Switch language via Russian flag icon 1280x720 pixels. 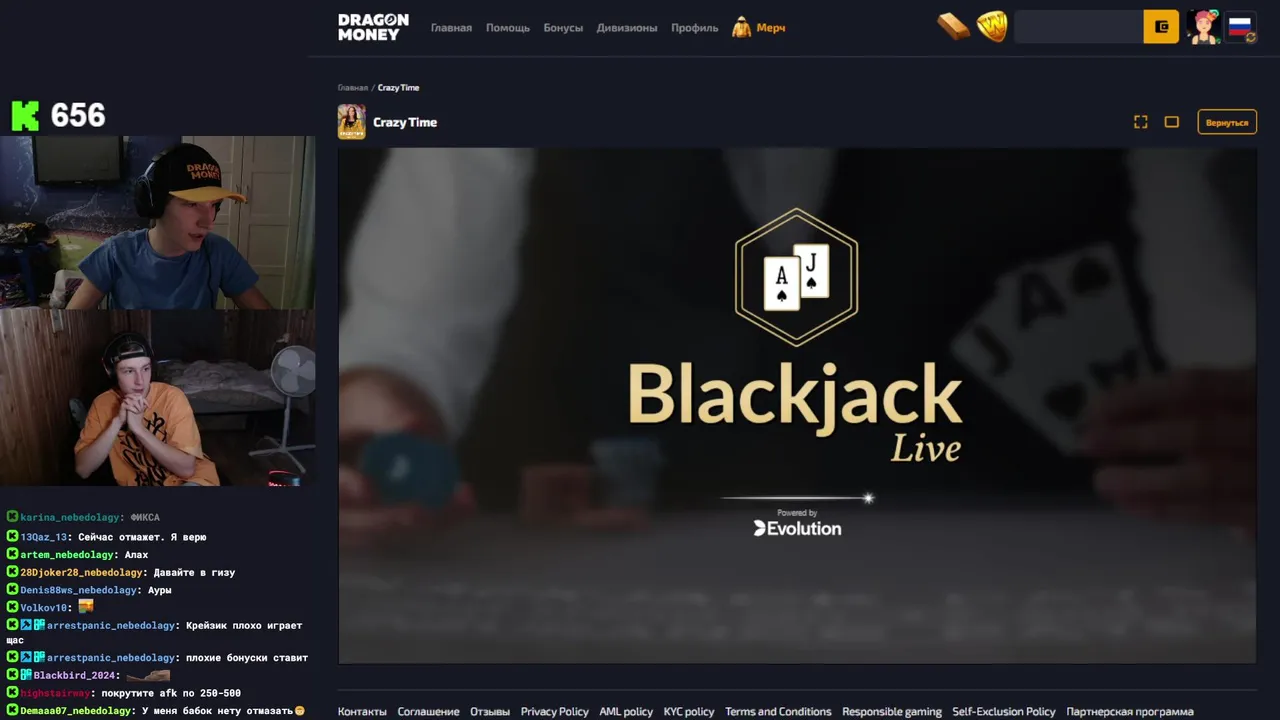pyautogui.click(x=1241, y=27)
